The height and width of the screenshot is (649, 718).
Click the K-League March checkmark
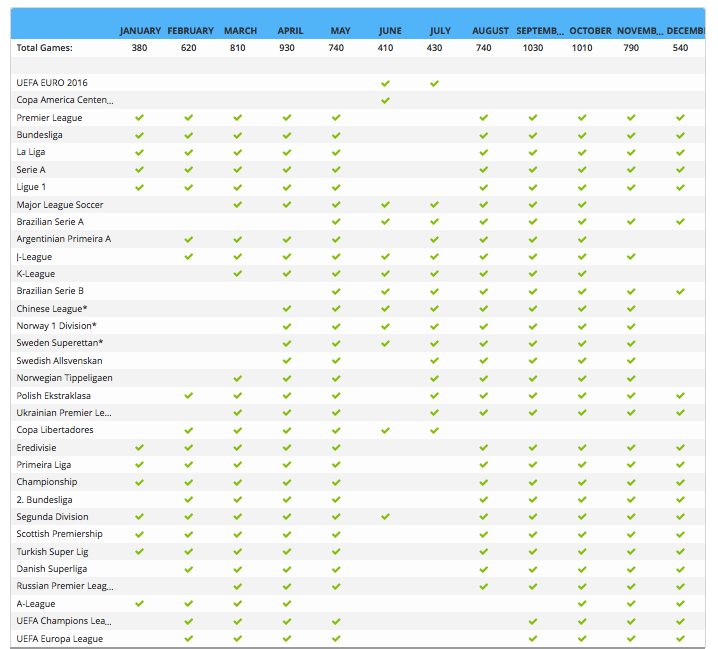pos(238,274)
